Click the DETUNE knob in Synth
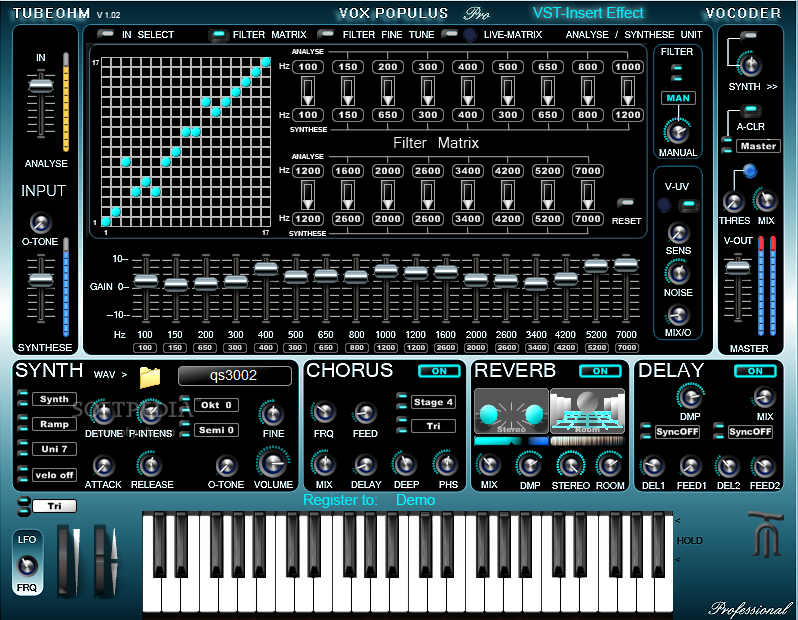 [103, 413]
